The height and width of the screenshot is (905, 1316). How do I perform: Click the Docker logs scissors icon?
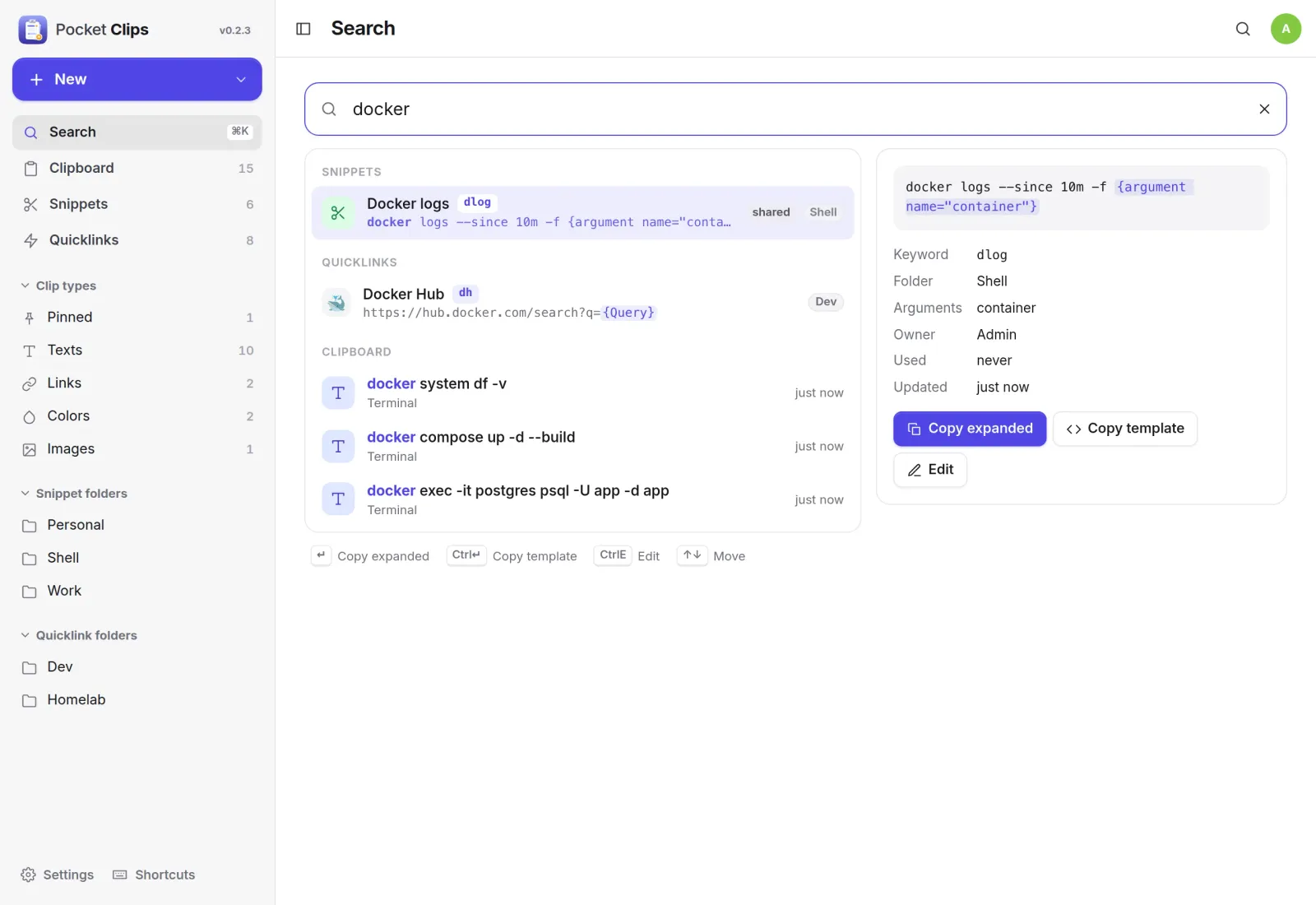pos(338,213)
